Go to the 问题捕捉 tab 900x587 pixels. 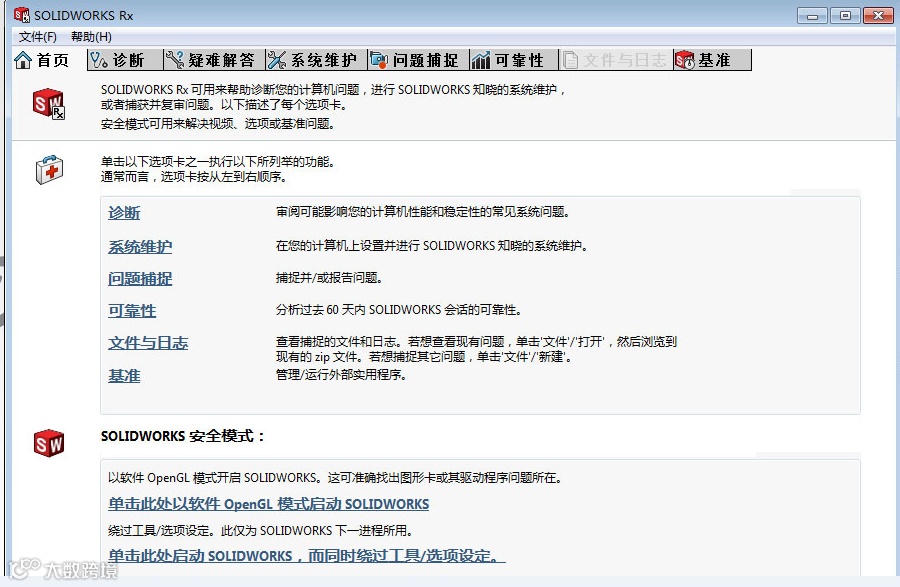point(418,60)
